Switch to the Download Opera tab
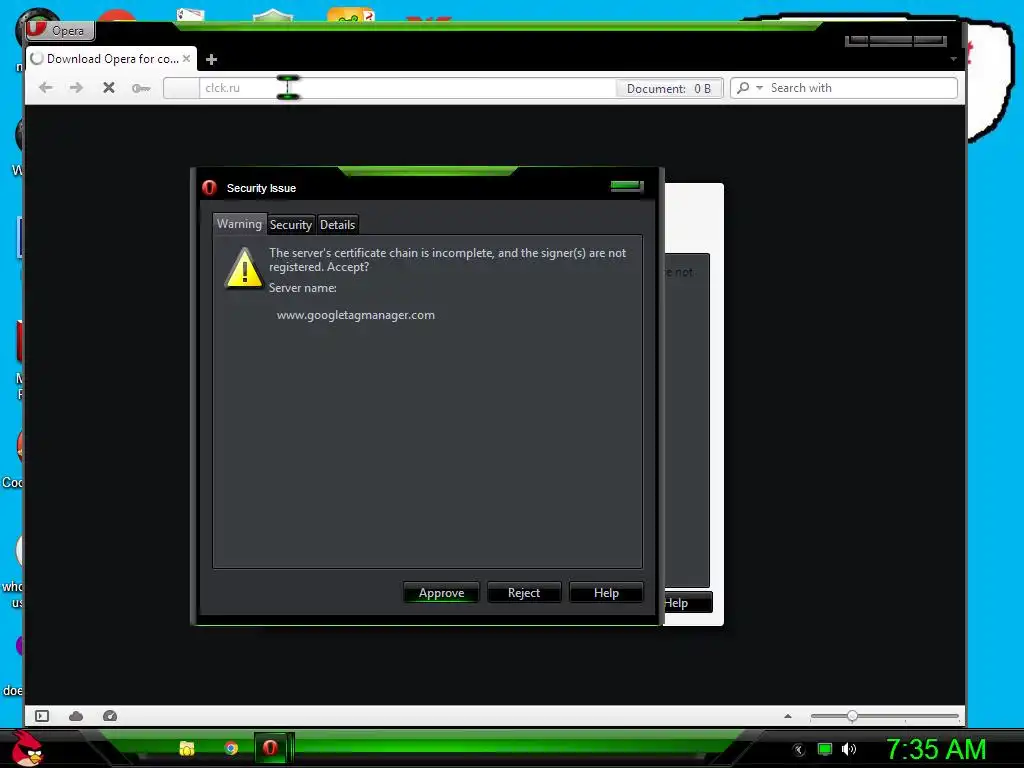 pos(111,59)
